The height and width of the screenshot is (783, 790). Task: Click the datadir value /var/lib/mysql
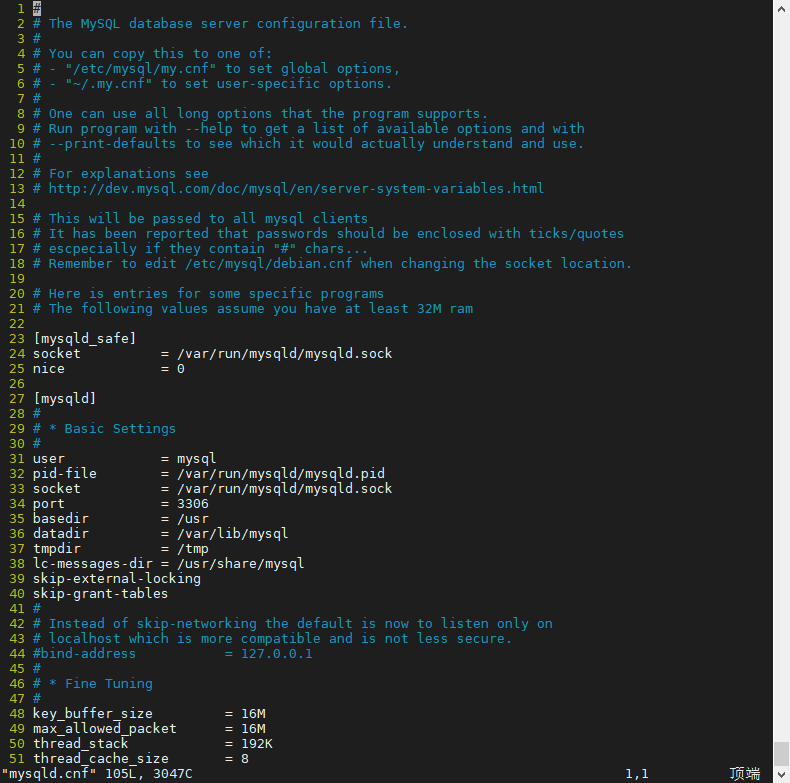pyautogui.click(x=232, y=534)
